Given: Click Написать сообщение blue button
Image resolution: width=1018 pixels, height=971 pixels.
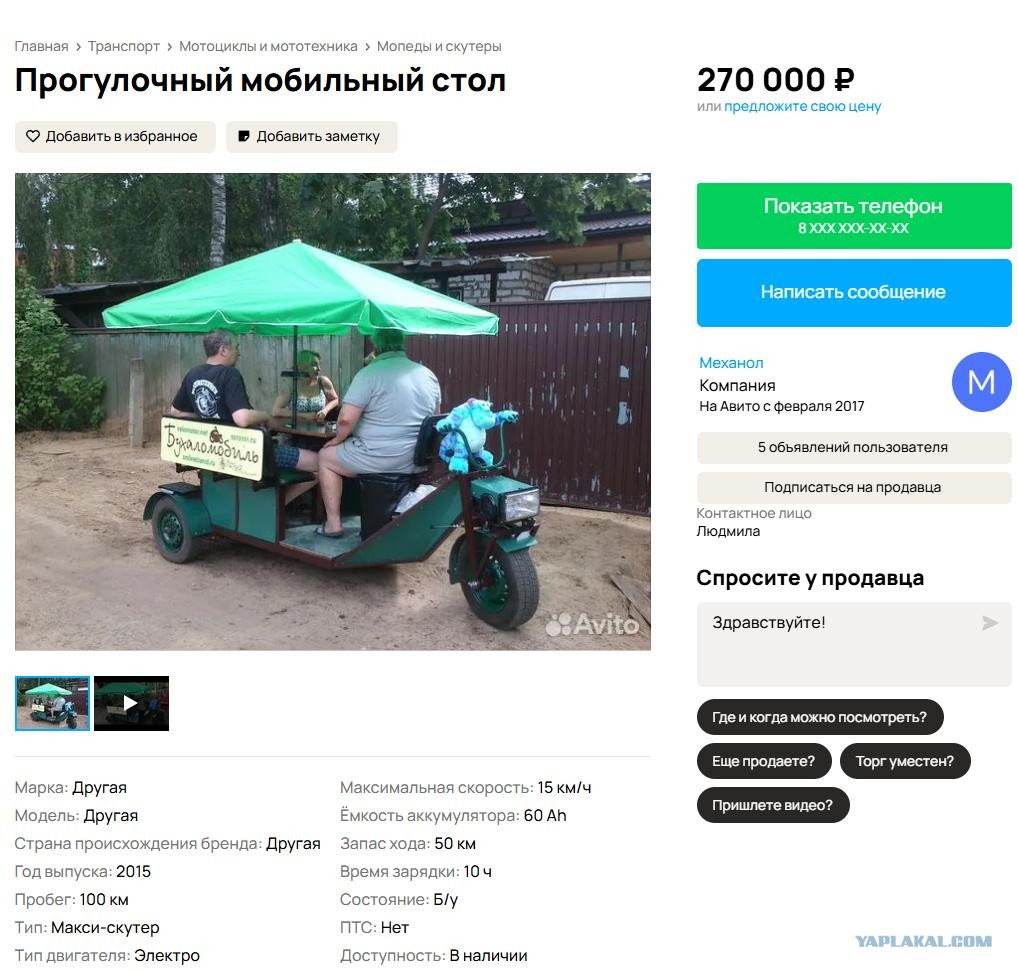Looking at the screenshot, I should click(x=854, y=293).
